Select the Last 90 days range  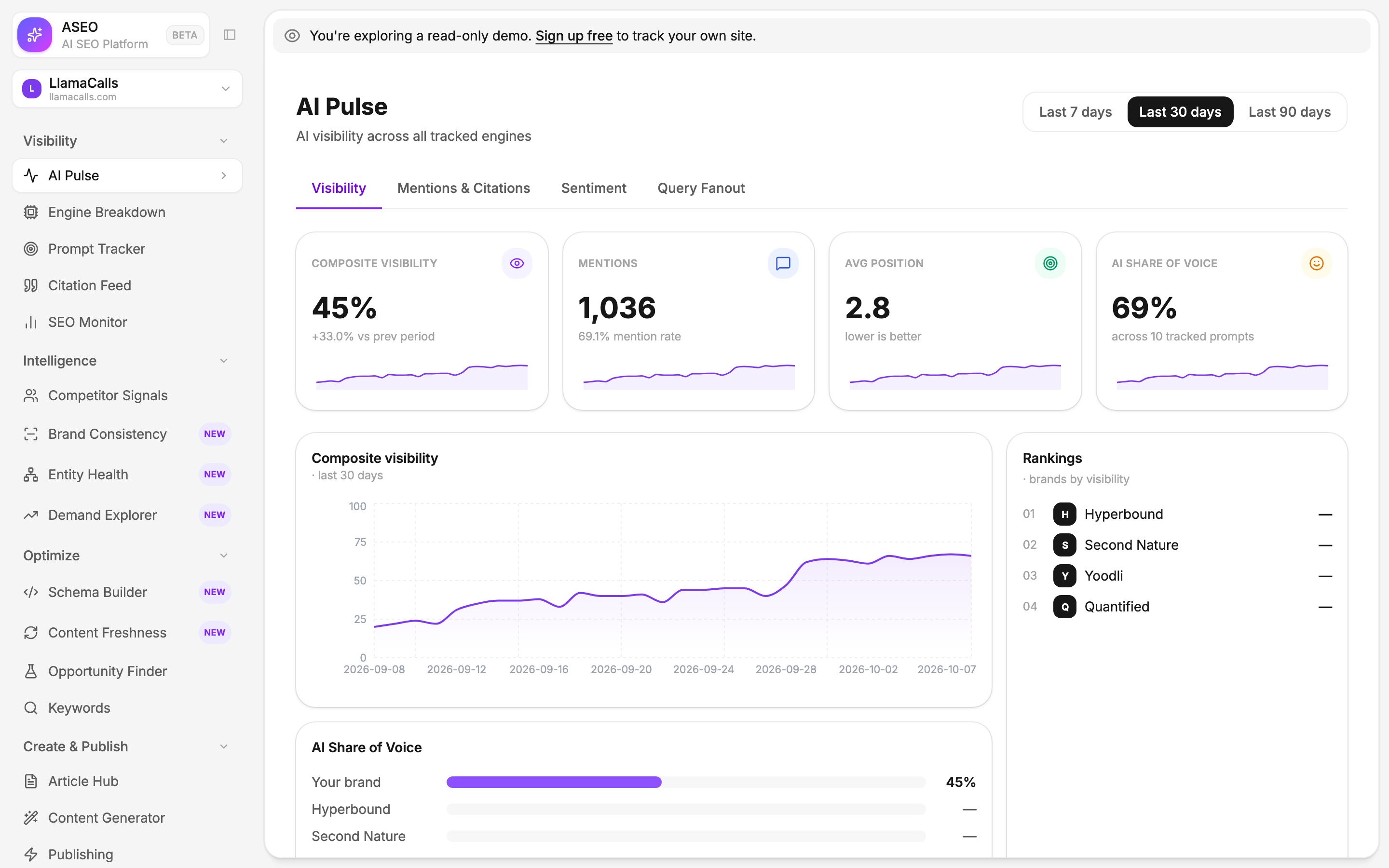pyautogui.click(x=1289, y=112)
